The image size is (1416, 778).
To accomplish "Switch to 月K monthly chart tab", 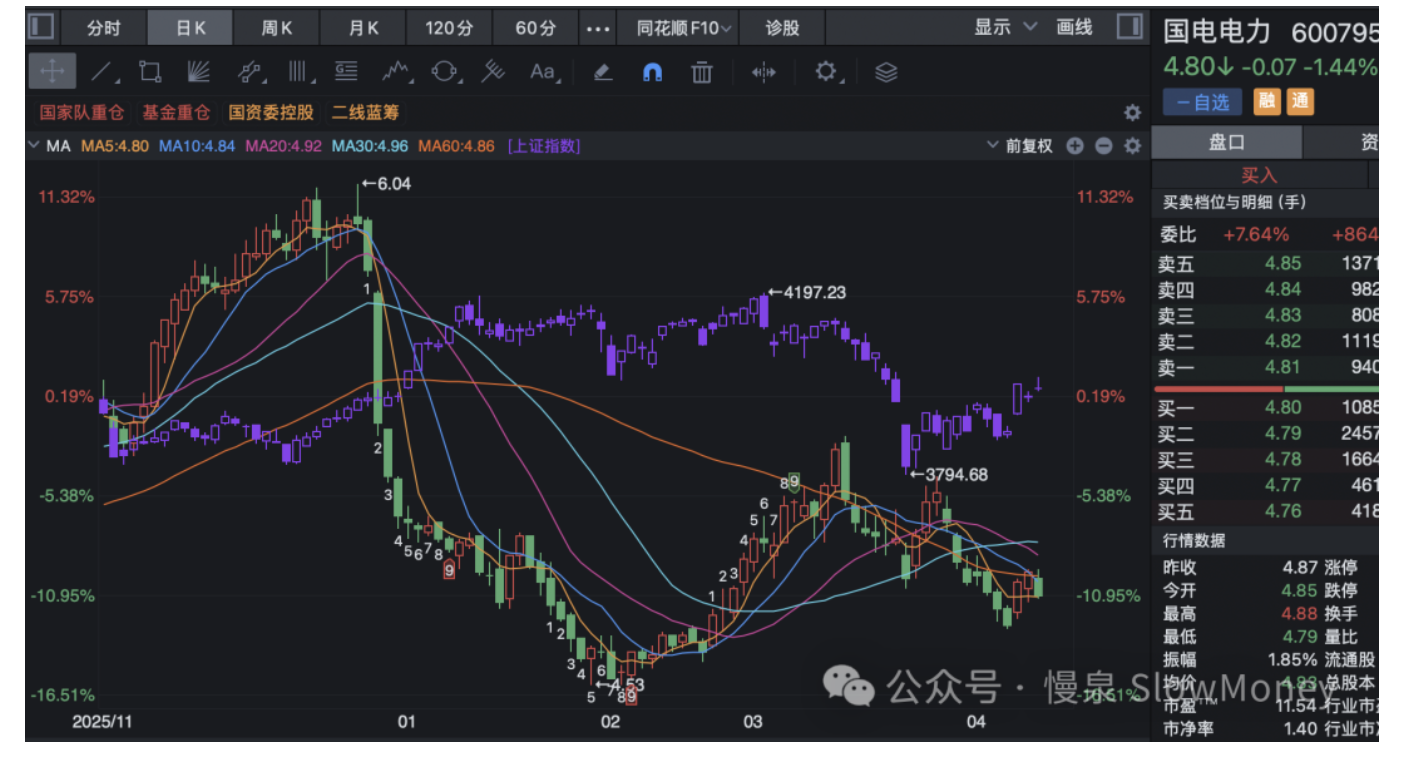I will [x=364, y=28].
